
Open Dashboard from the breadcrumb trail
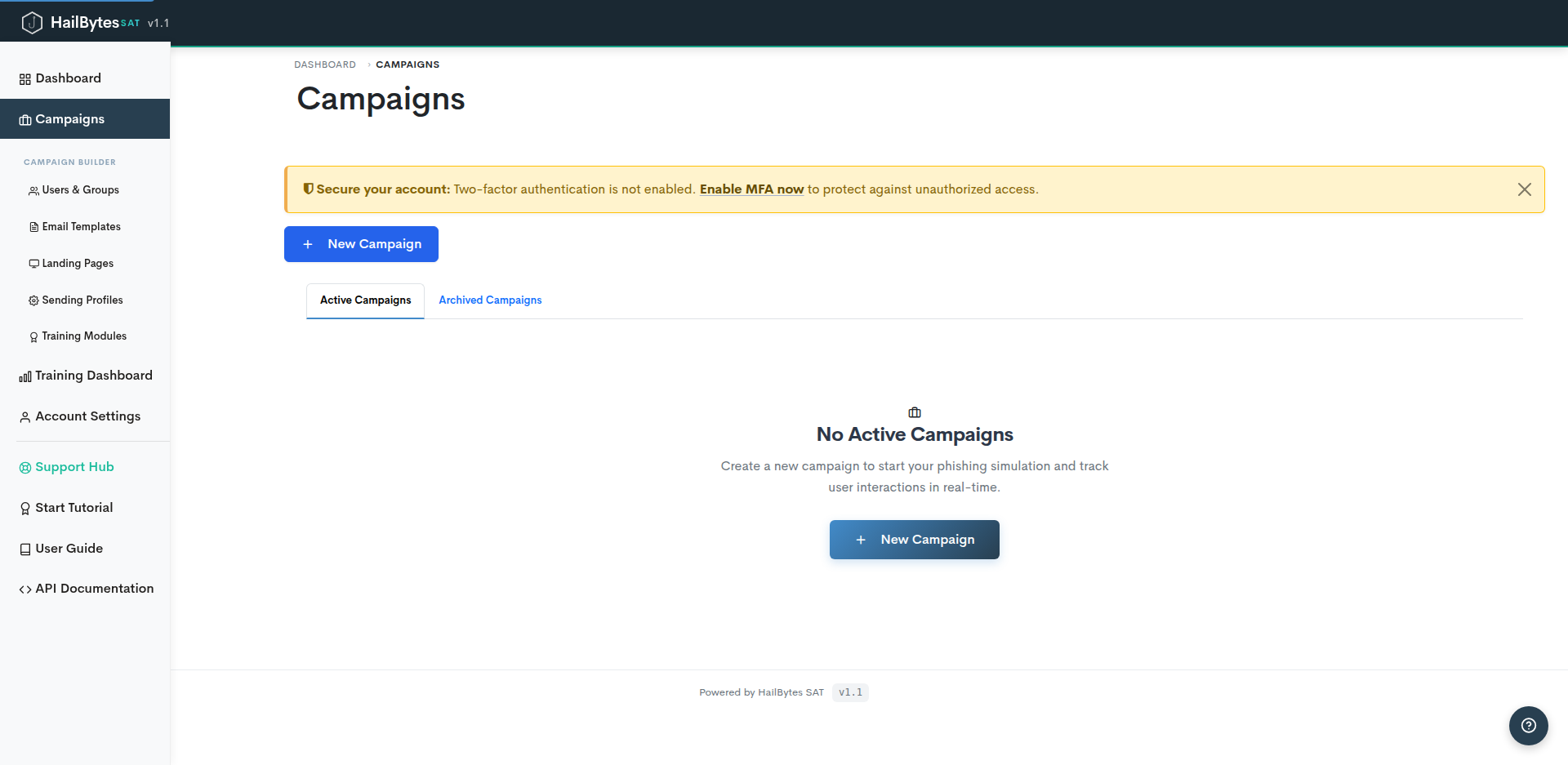click(324, 64)
